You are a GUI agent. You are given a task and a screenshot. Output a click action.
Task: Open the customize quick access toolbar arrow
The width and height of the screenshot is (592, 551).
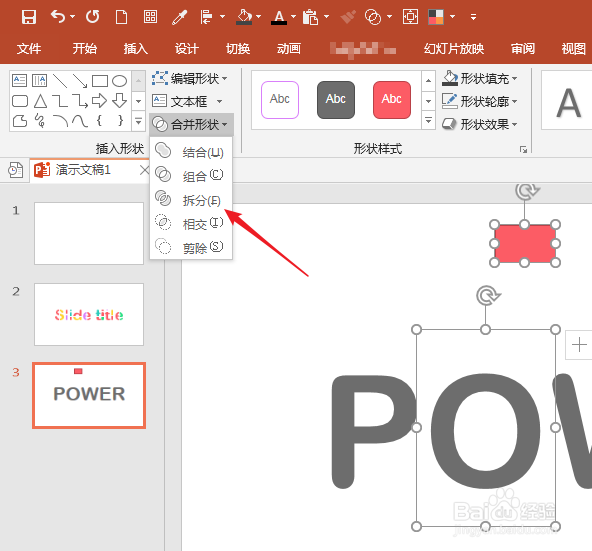point(473,17)
